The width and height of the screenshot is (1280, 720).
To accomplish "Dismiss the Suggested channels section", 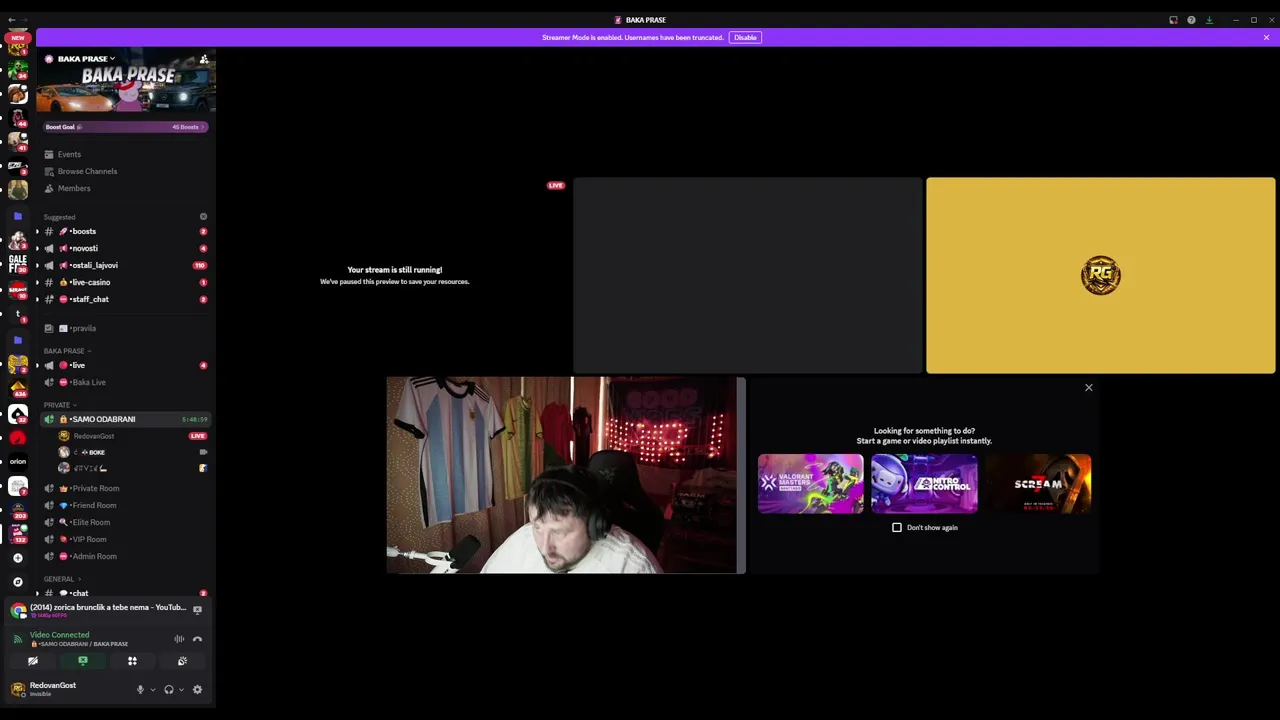I will 203,217.
